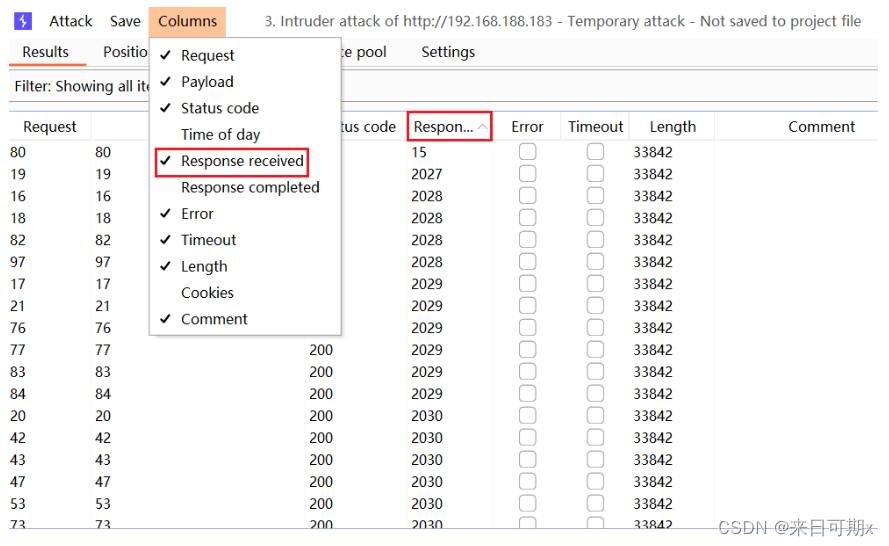Tick Timeout checkbox for request 80

595,152
